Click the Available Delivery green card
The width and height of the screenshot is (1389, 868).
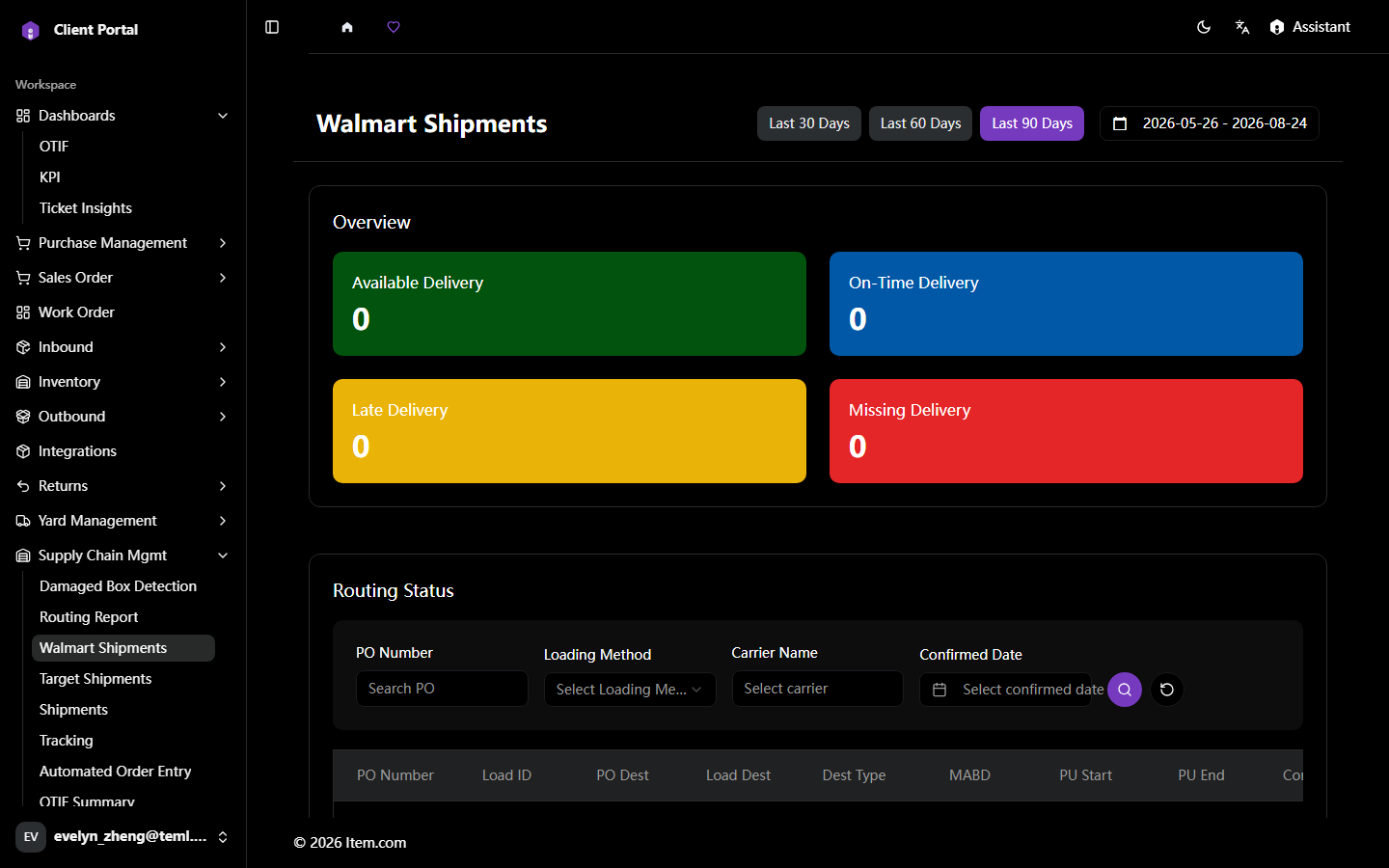pyautogui.click(x=569, y=304)
